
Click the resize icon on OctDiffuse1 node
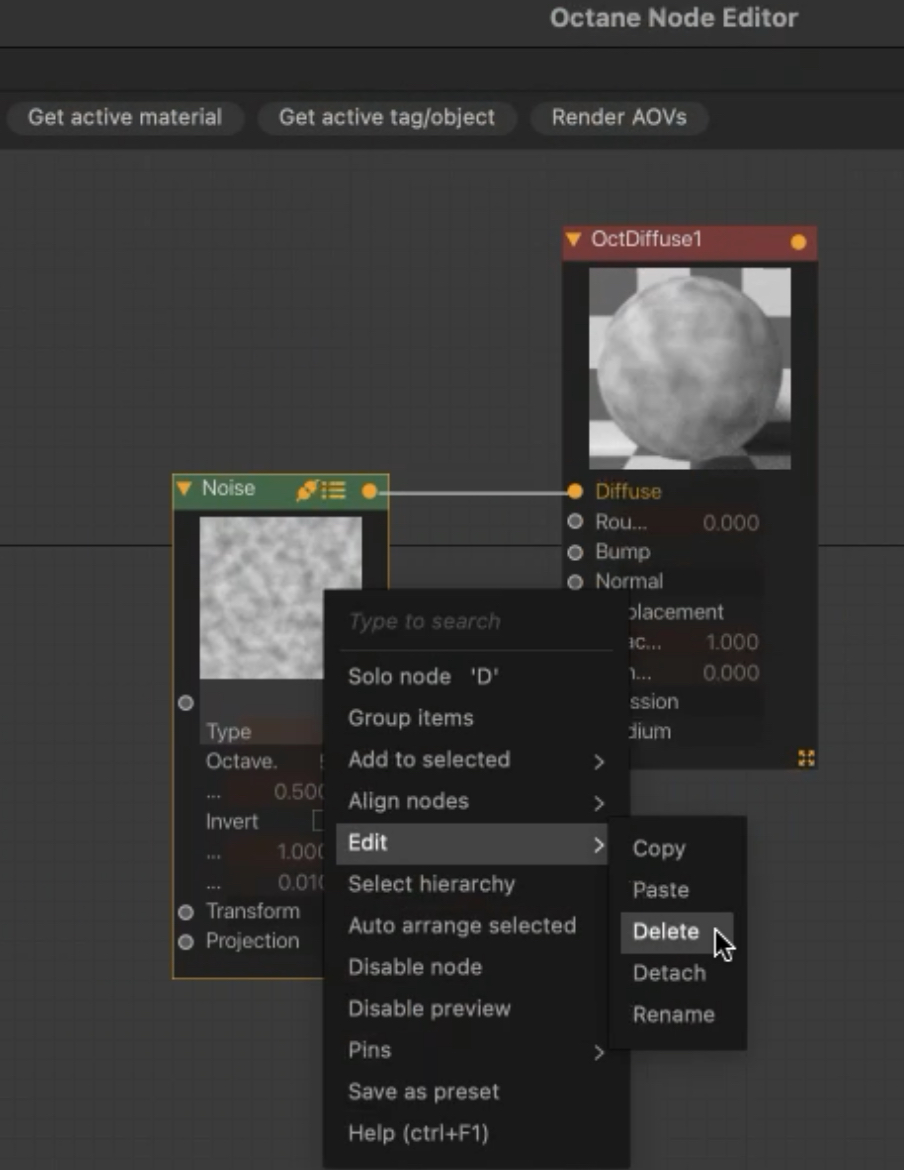pos(806,758)
